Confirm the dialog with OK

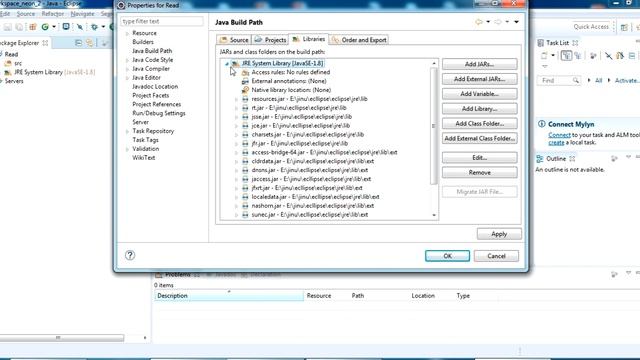pyautogui.click(x=447, y=256)
